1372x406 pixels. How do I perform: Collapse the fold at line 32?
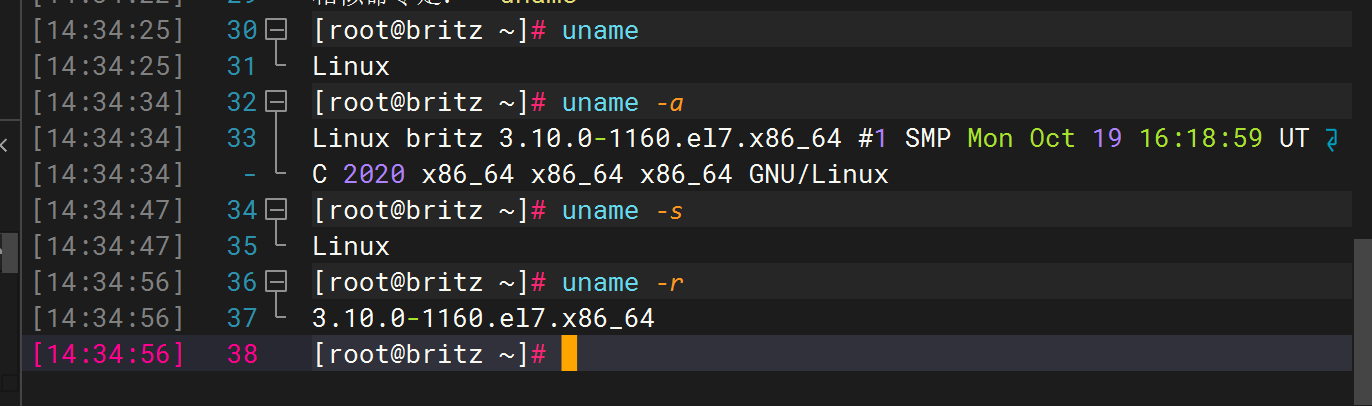tap(276, 103)
